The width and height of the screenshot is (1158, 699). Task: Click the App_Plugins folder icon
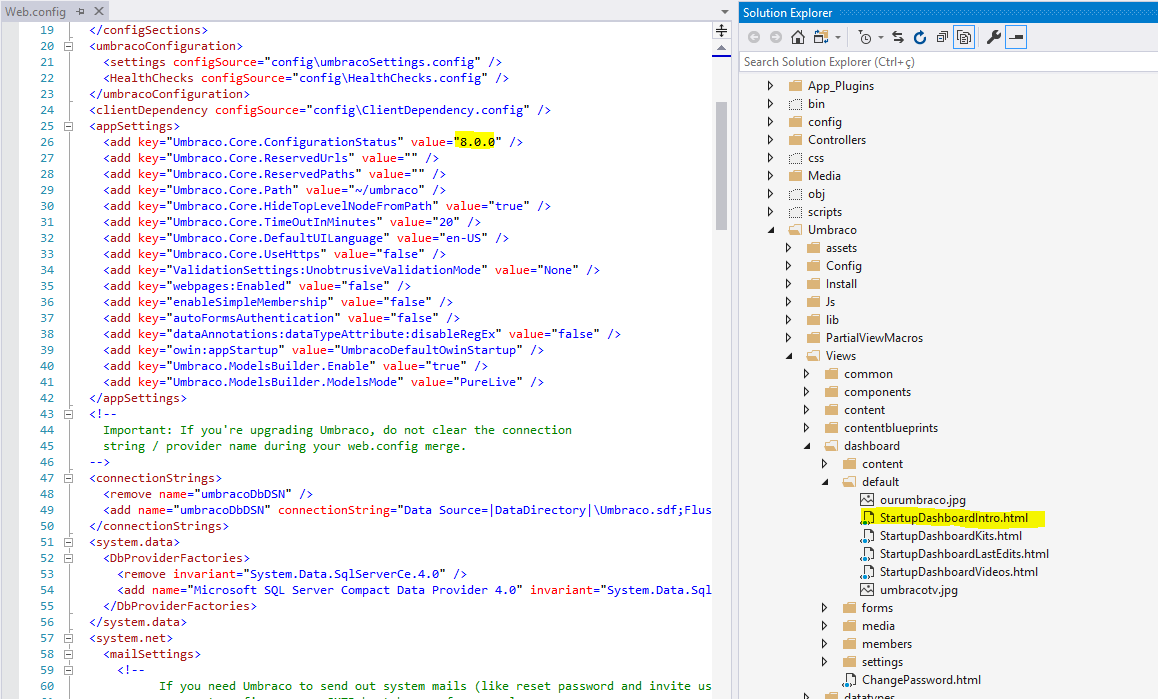tap(795, 86)
